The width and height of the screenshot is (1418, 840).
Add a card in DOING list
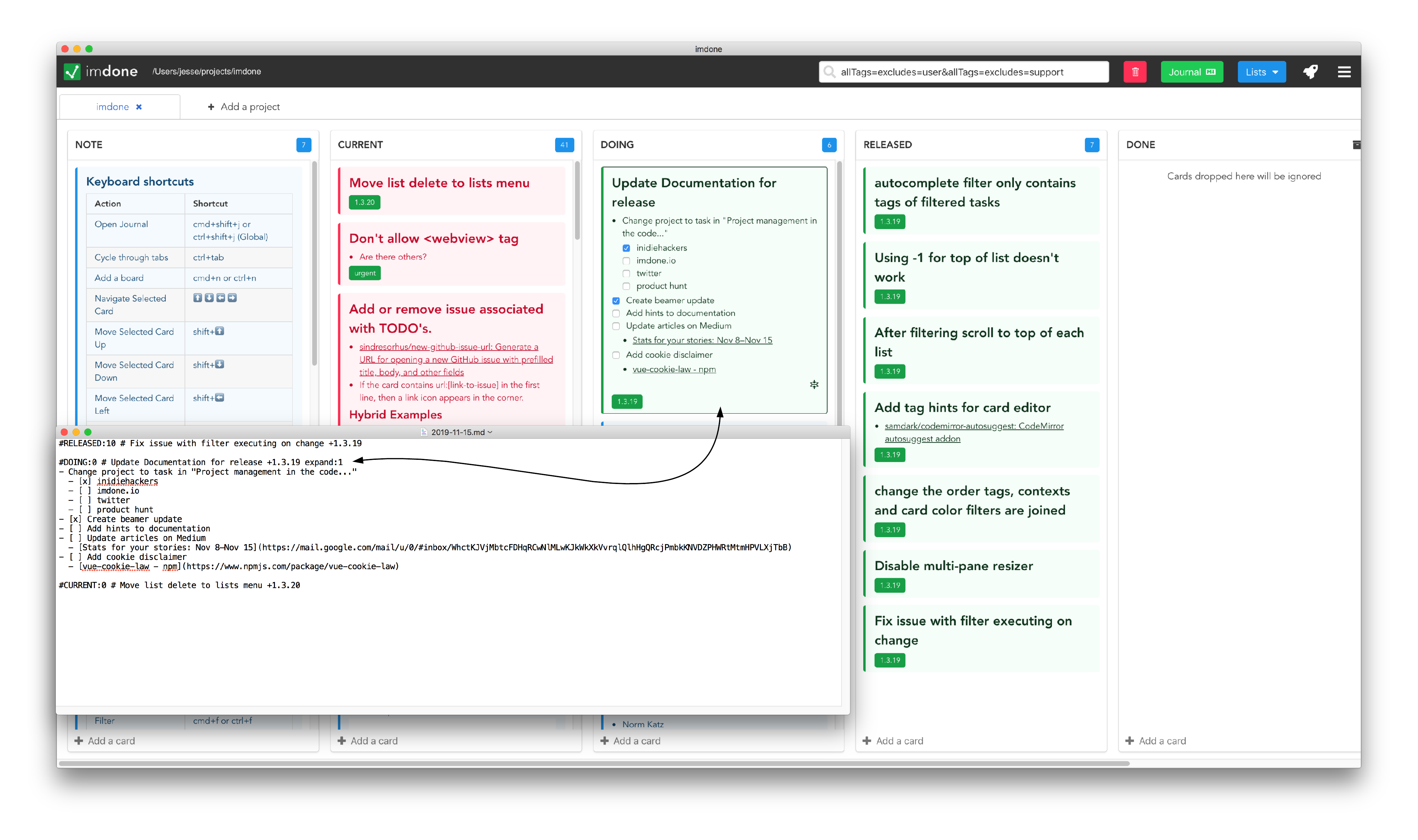point(630,741)
